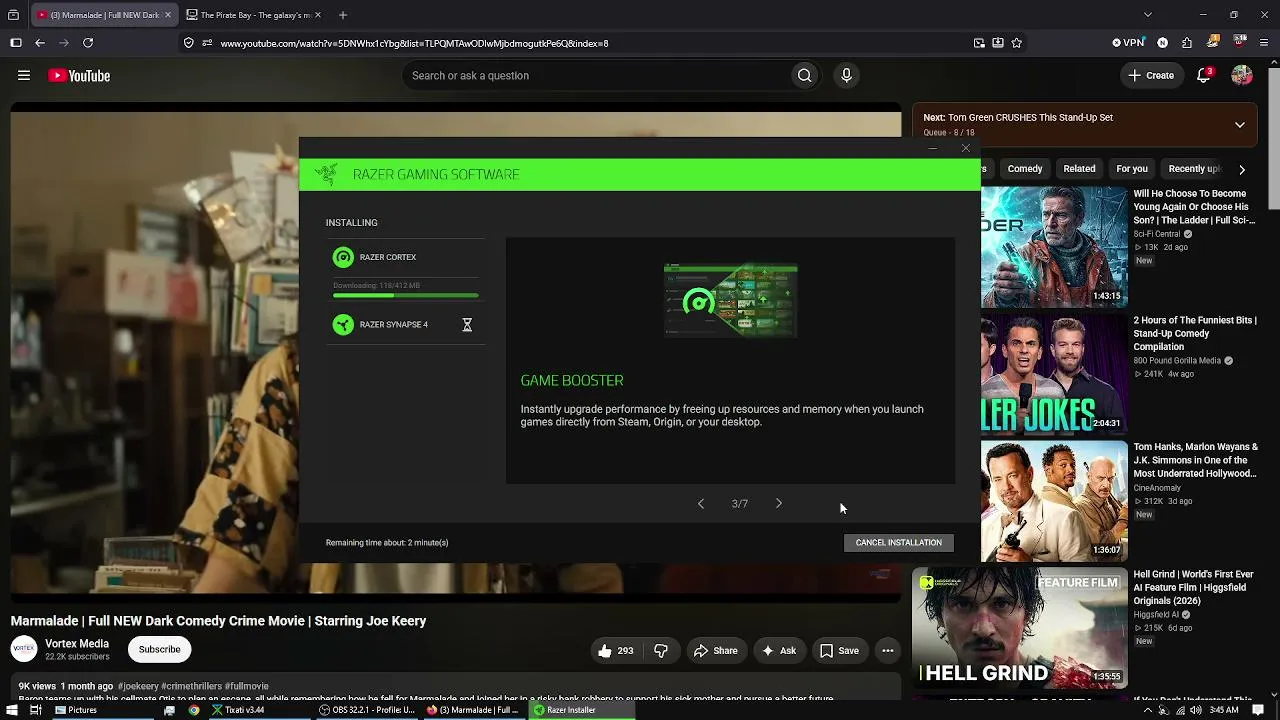The height and width of the screenshot is (720, 1280).
Task: Open the Funniest Bits stand-up compilation thumbnail
Action: pyautogui.click(x=1054, y=374)
